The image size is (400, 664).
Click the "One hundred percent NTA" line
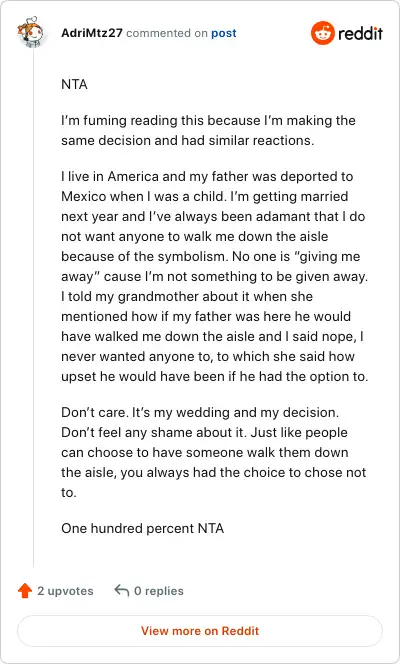pyautogui.click(x=143, y=528)
